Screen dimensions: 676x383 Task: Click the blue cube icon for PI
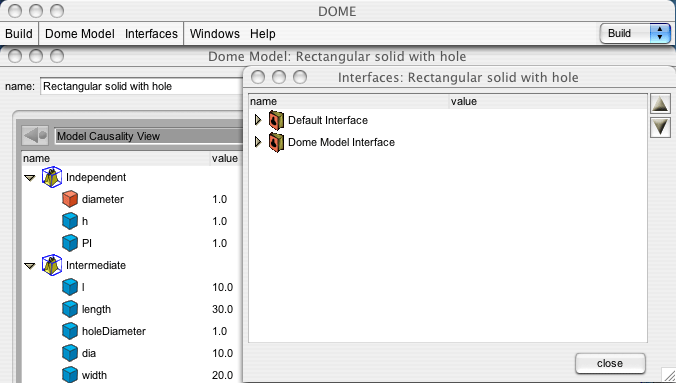(x=70, y=243)
